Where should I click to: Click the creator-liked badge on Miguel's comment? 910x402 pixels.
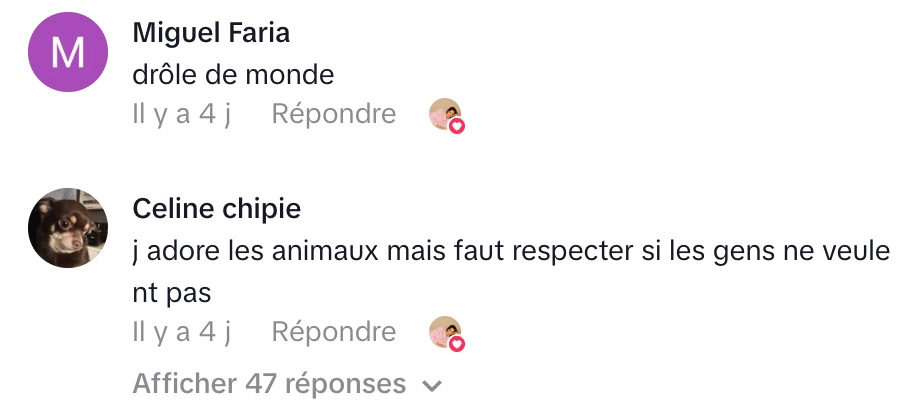click(446, 116)
